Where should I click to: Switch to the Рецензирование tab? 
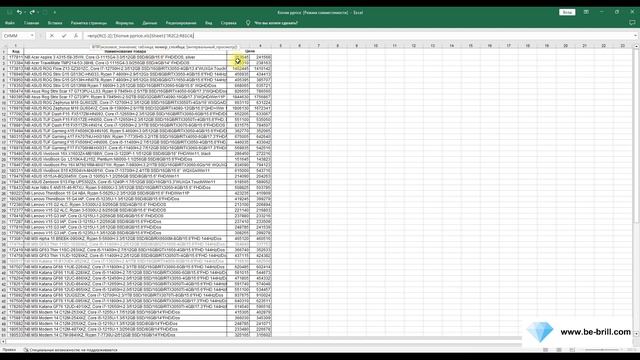[181, 23]
